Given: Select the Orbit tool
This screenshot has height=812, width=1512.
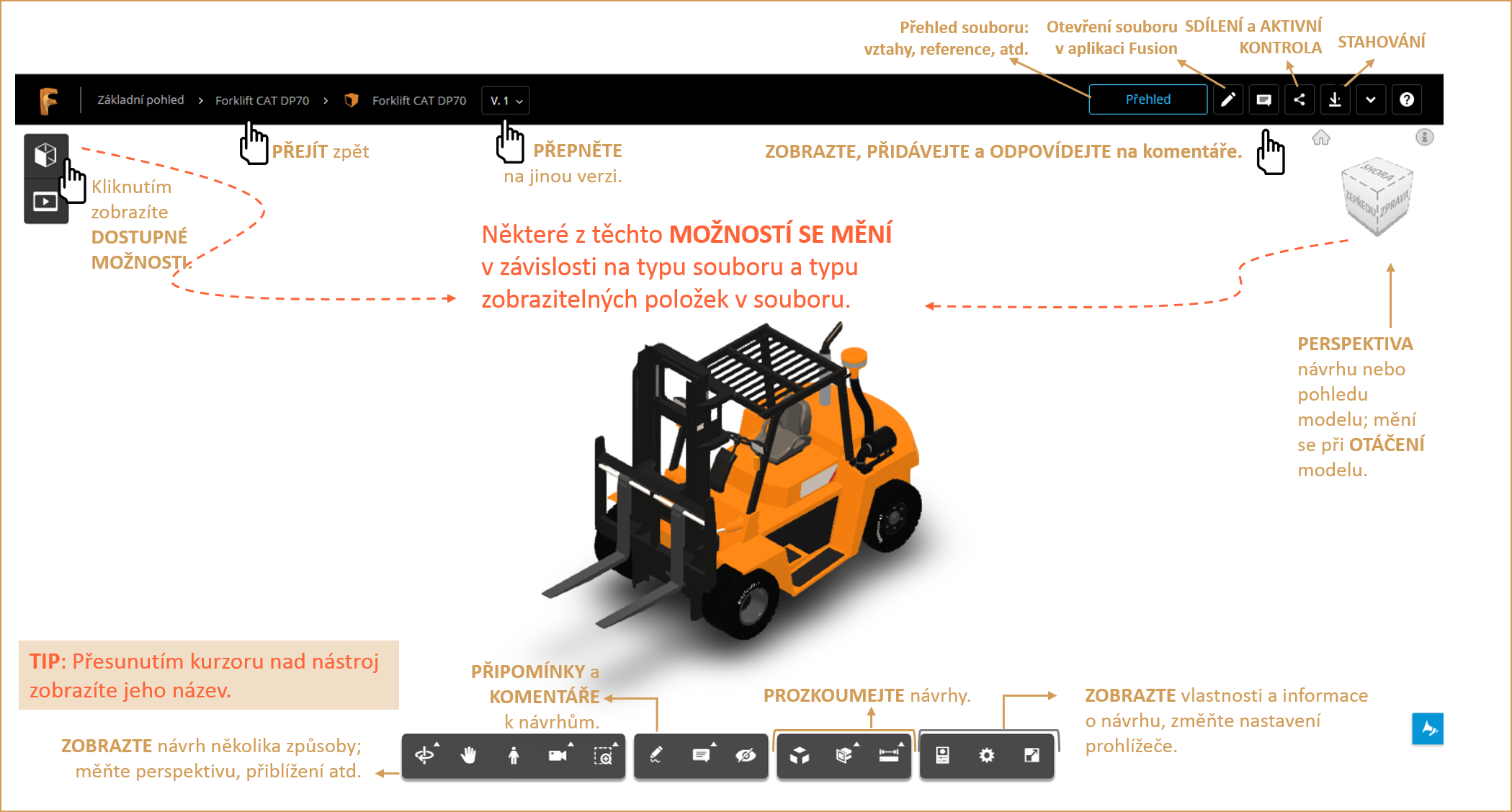Looking at the screenshot, I should (425, 755).
